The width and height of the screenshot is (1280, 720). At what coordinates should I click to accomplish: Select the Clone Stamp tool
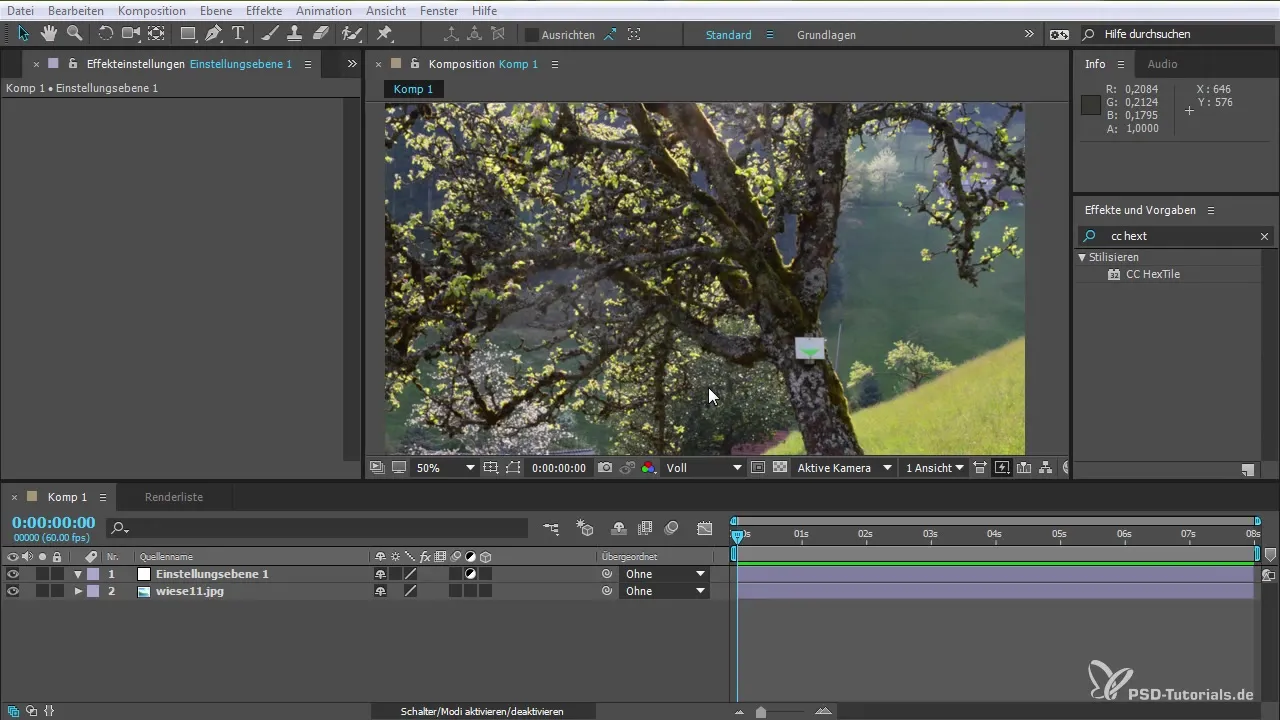point(295,34)
